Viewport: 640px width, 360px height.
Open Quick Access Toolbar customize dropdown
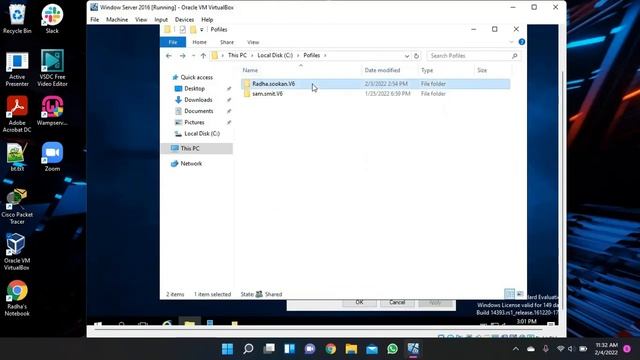click(x=202, y=30)
